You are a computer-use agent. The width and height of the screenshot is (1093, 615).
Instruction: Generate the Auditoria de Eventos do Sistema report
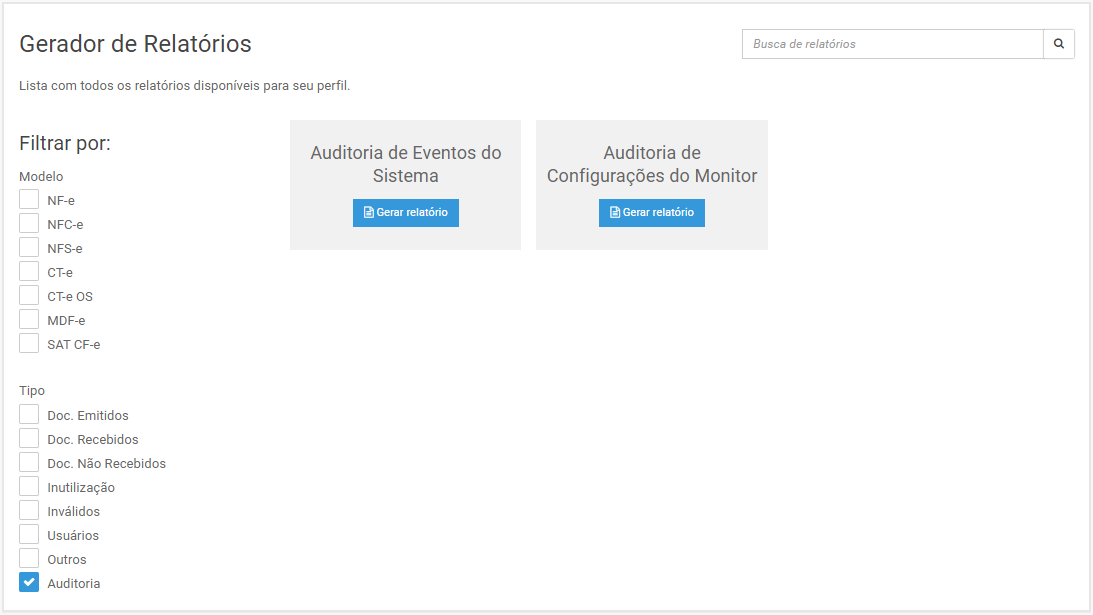pyautogui.click(x=405, y=213)
